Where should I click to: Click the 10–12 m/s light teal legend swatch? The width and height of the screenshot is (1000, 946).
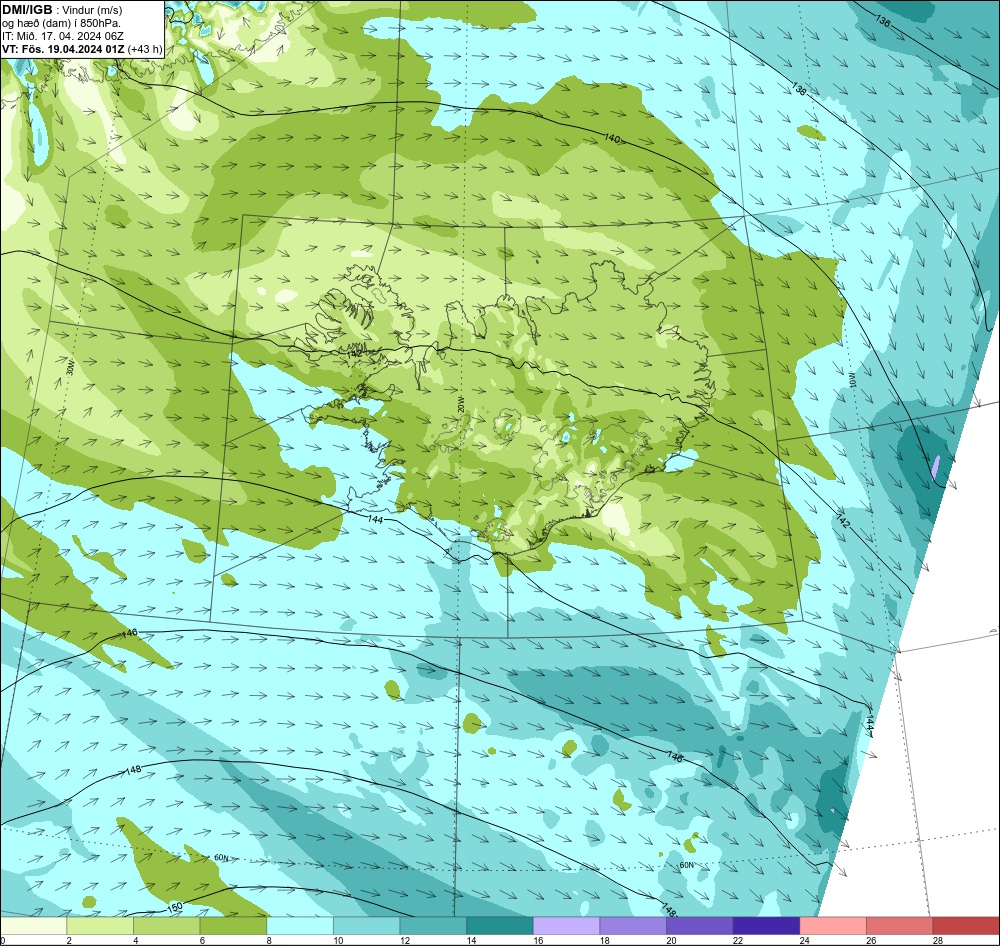click(367, 926)
